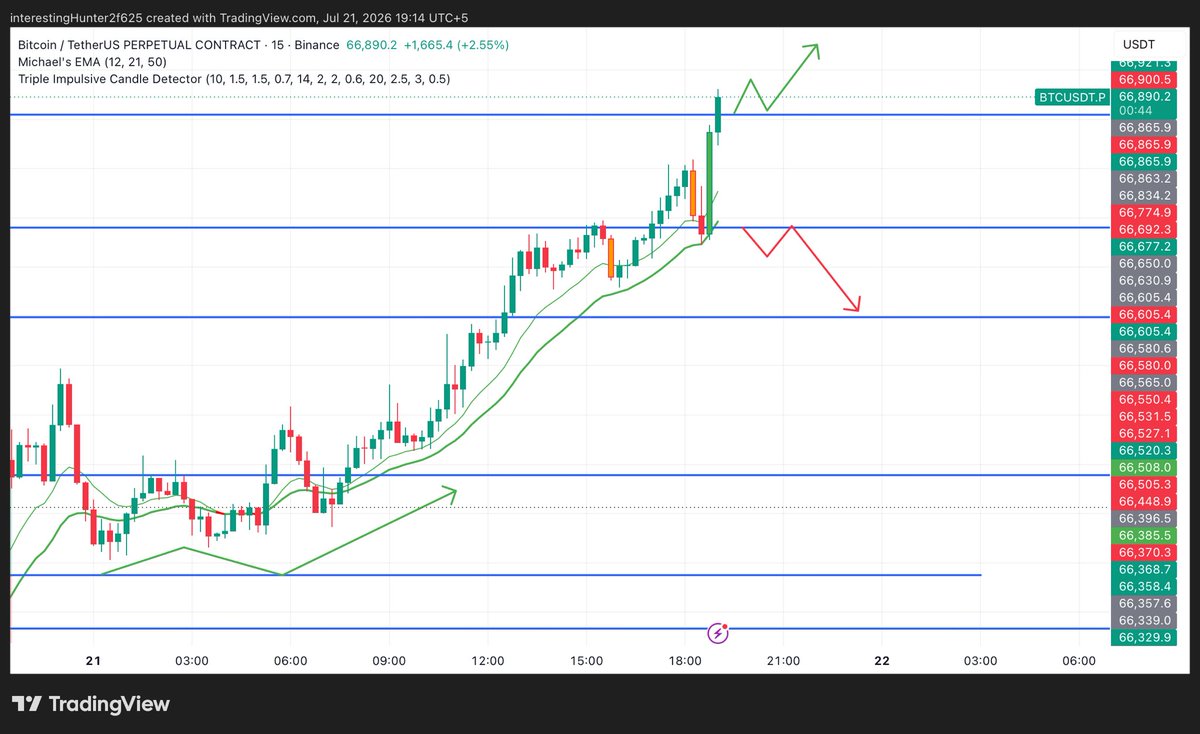Click the red 66,370.3 price label
This screenshot has width=1200, height=734.
click(x=1145, y=552)
